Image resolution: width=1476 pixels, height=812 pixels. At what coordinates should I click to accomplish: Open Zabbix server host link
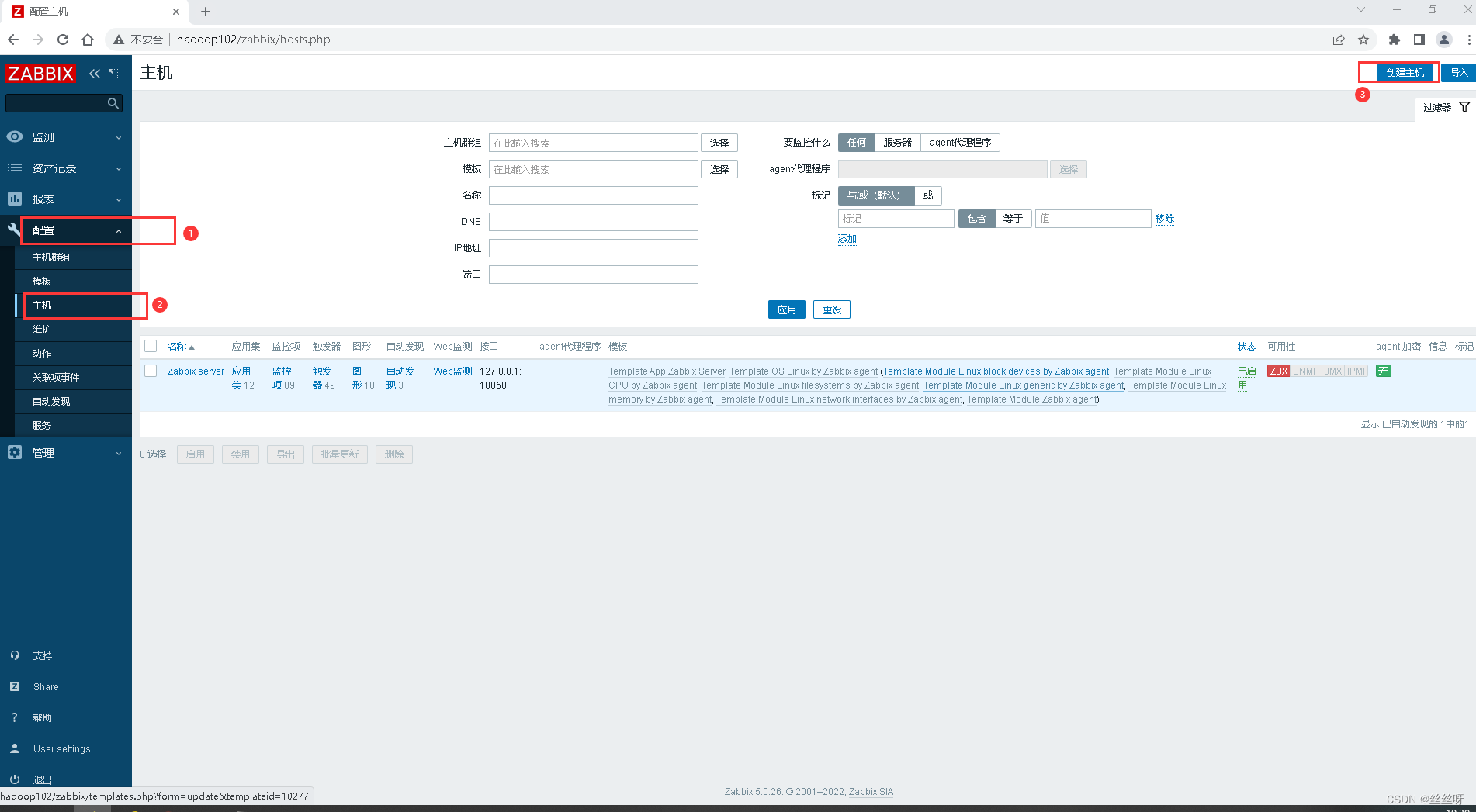pos(196,371)
